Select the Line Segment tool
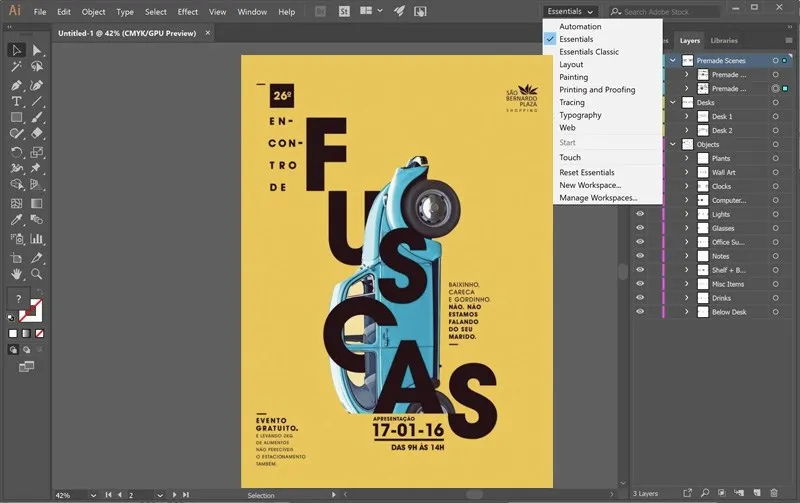The height and width of the screenshot is (503, 800). click(36, 101)
